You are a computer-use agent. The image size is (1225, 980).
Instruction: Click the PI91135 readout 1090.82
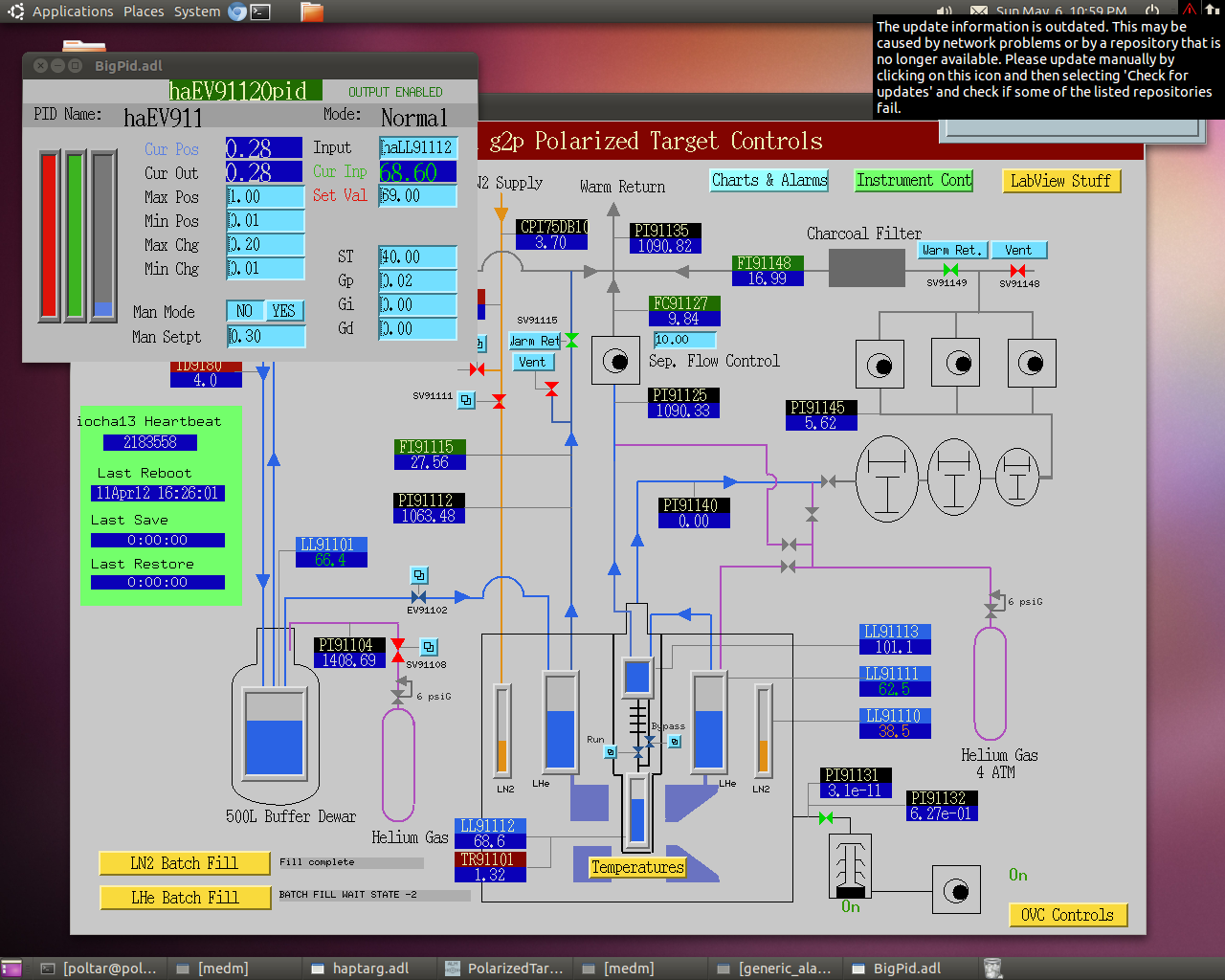(666, 246)
